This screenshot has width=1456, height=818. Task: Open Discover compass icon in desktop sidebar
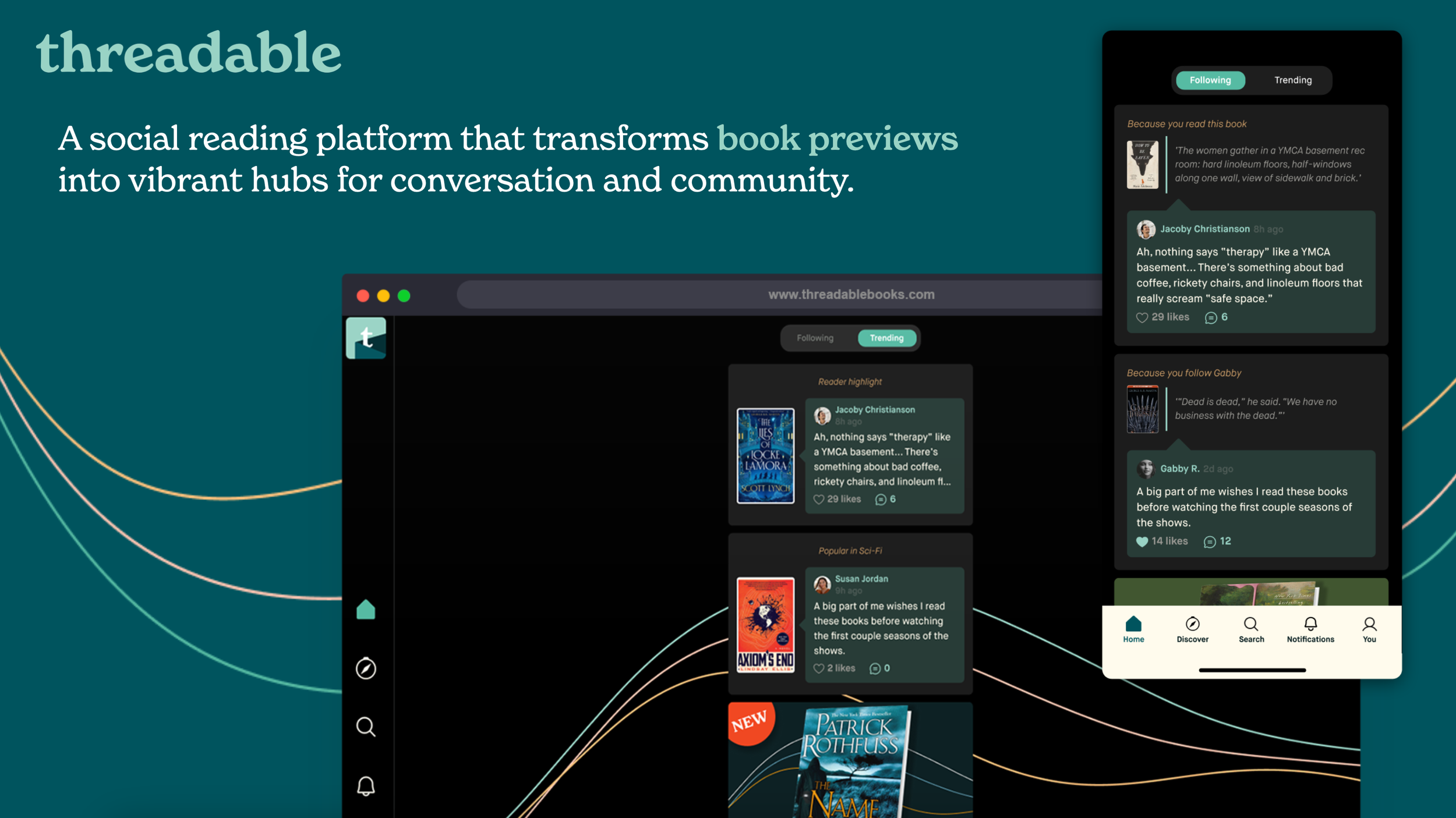[x=366, y=668]
